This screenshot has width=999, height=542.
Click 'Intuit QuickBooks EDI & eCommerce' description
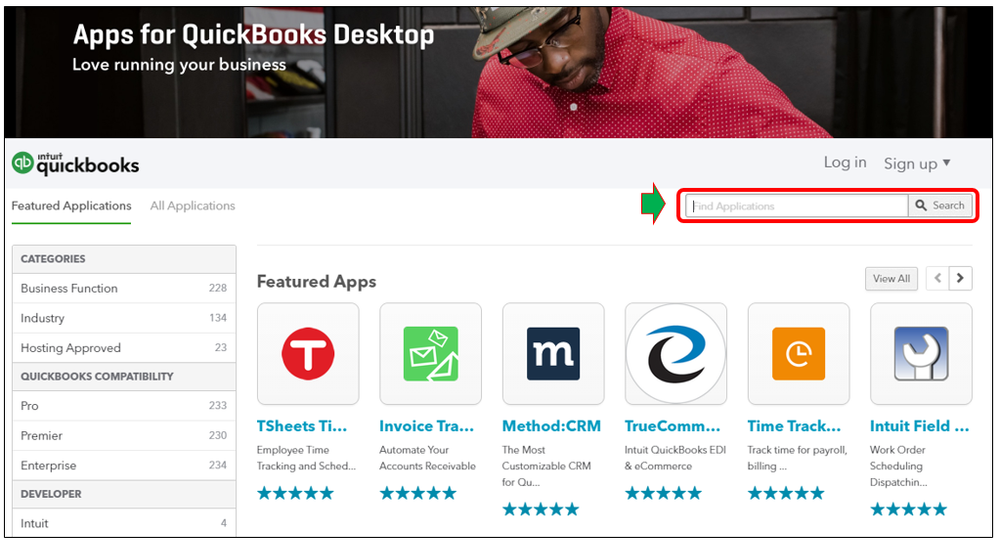pyautogui.click(x=675, y=458)
